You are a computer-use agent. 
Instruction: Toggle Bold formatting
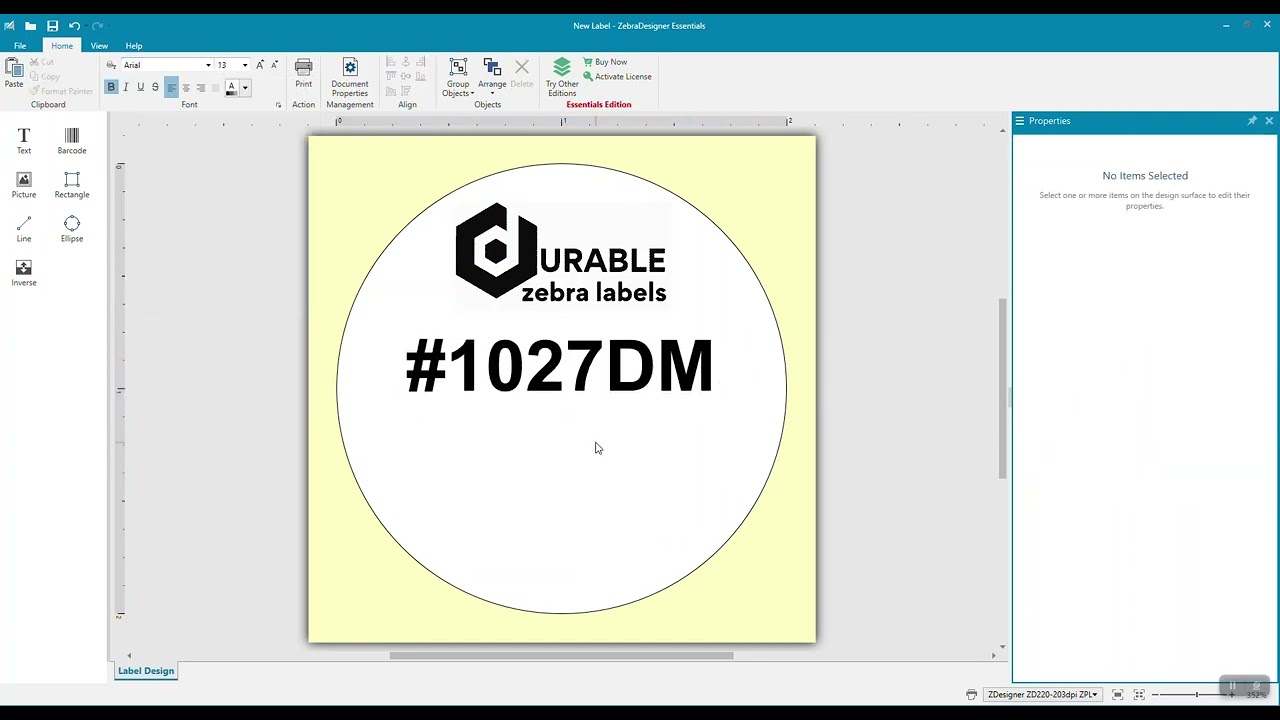(111, 87)
